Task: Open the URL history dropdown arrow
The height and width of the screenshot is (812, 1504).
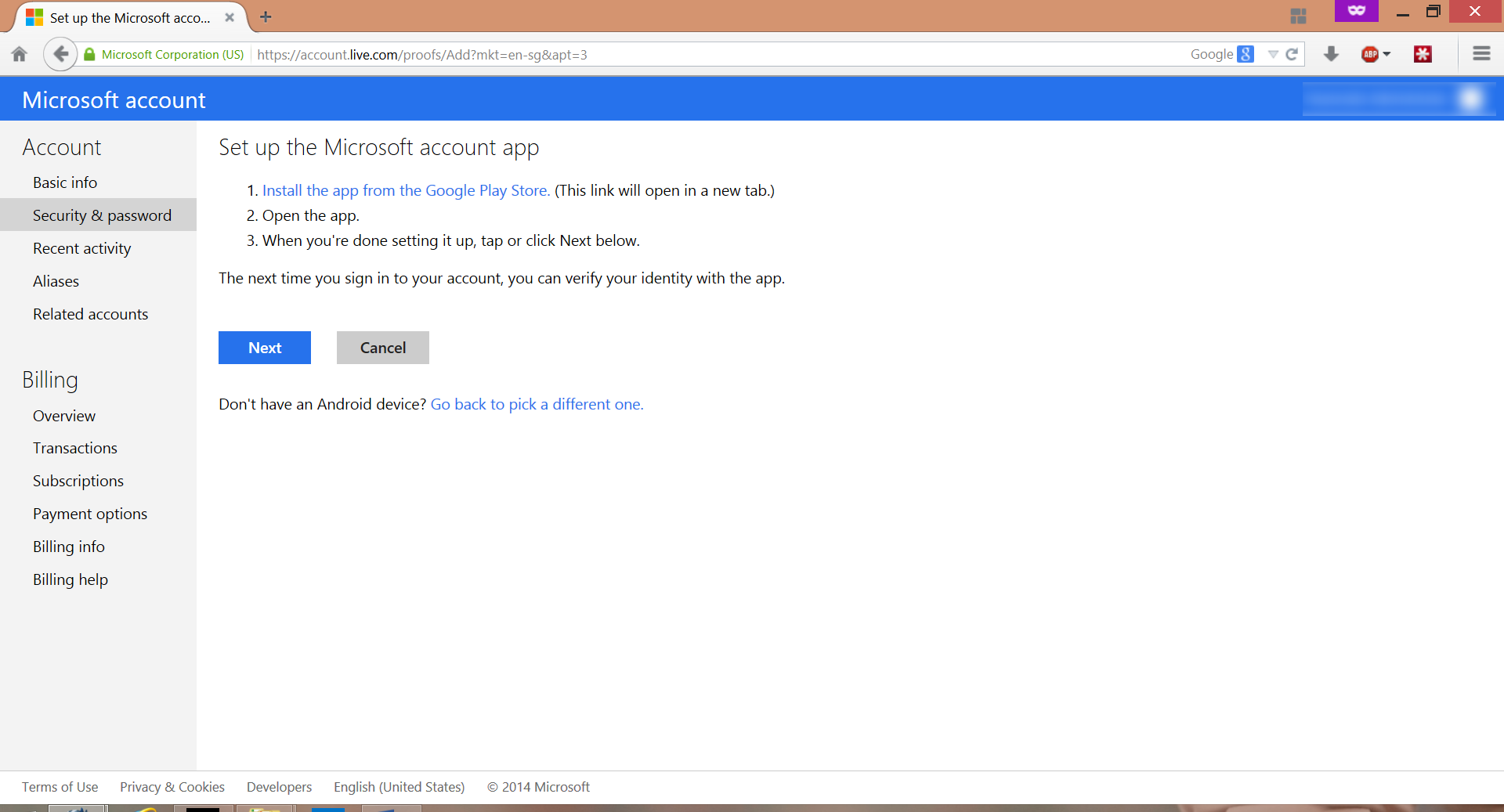Action: click(x=1273, y=54)
